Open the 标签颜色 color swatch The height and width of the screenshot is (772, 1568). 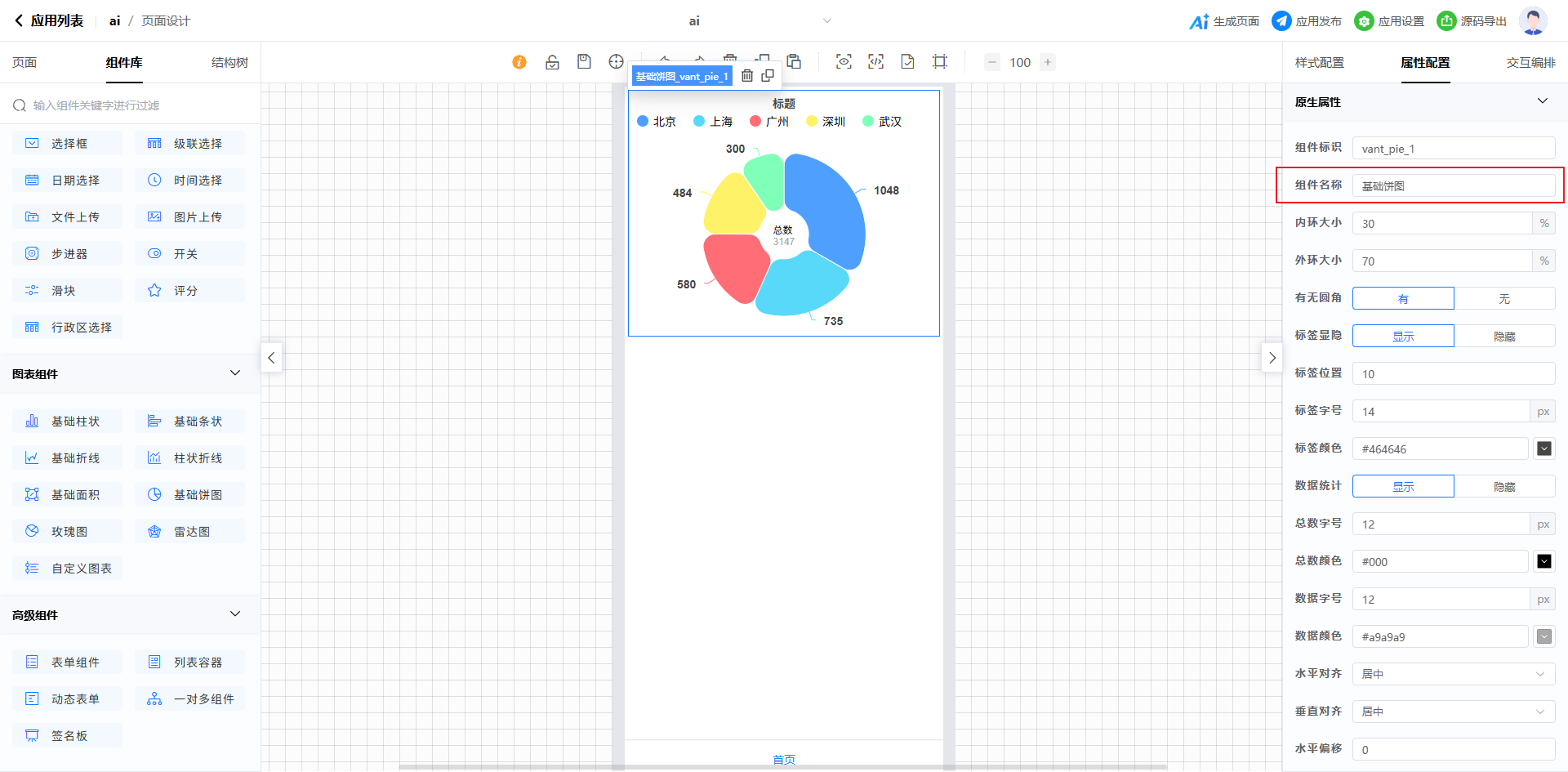pos(1543,449)
